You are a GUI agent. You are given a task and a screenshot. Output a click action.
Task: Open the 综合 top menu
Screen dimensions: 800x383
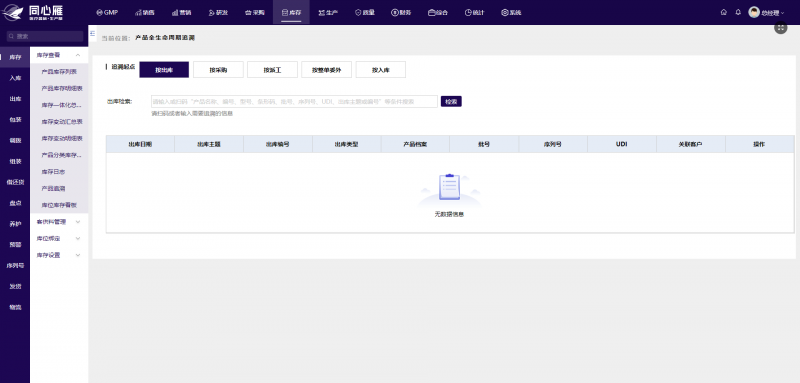(x=438, y=12)
